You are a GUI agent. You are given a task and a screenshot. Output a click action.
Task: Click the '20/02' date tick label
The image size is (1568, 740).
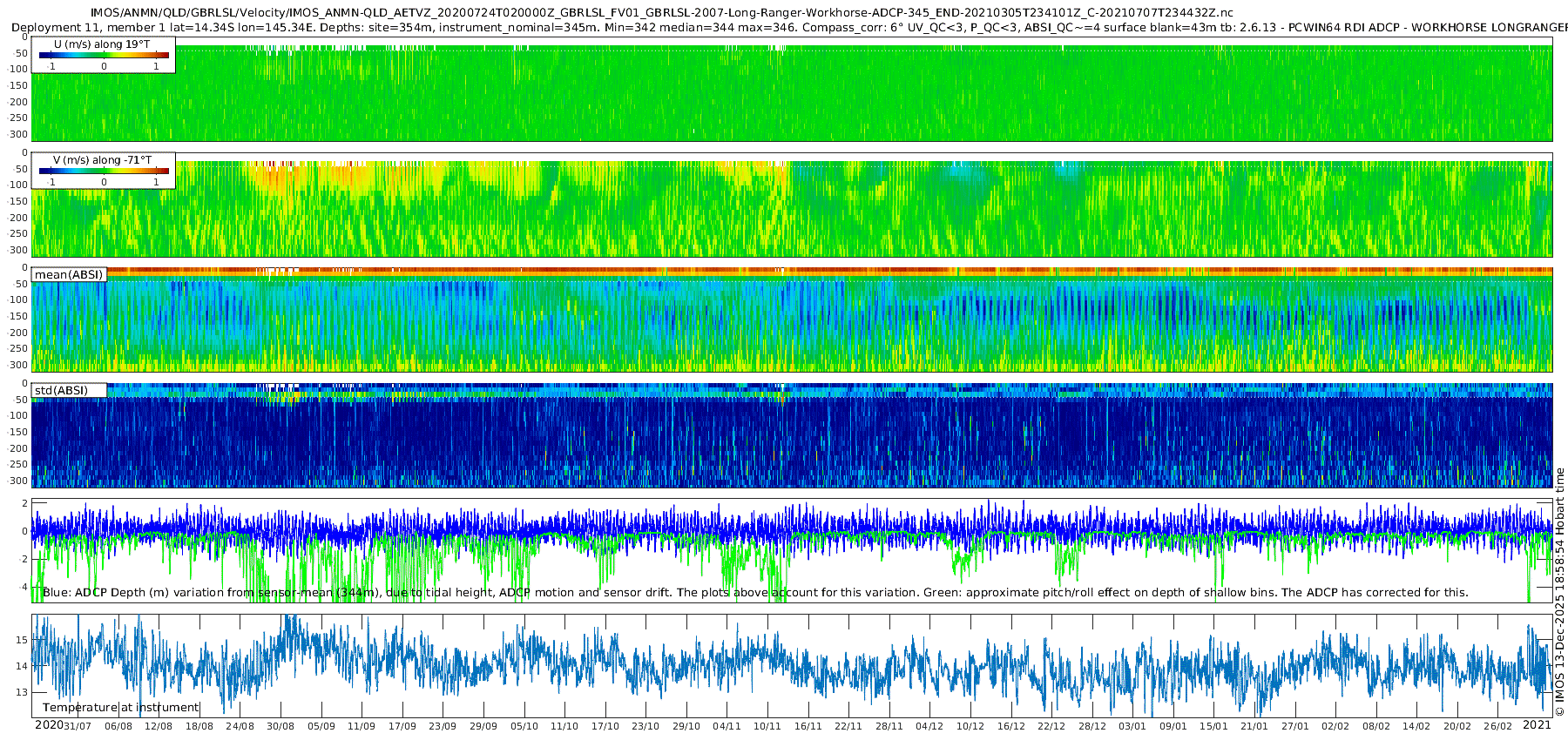(x=1457, y=726)
